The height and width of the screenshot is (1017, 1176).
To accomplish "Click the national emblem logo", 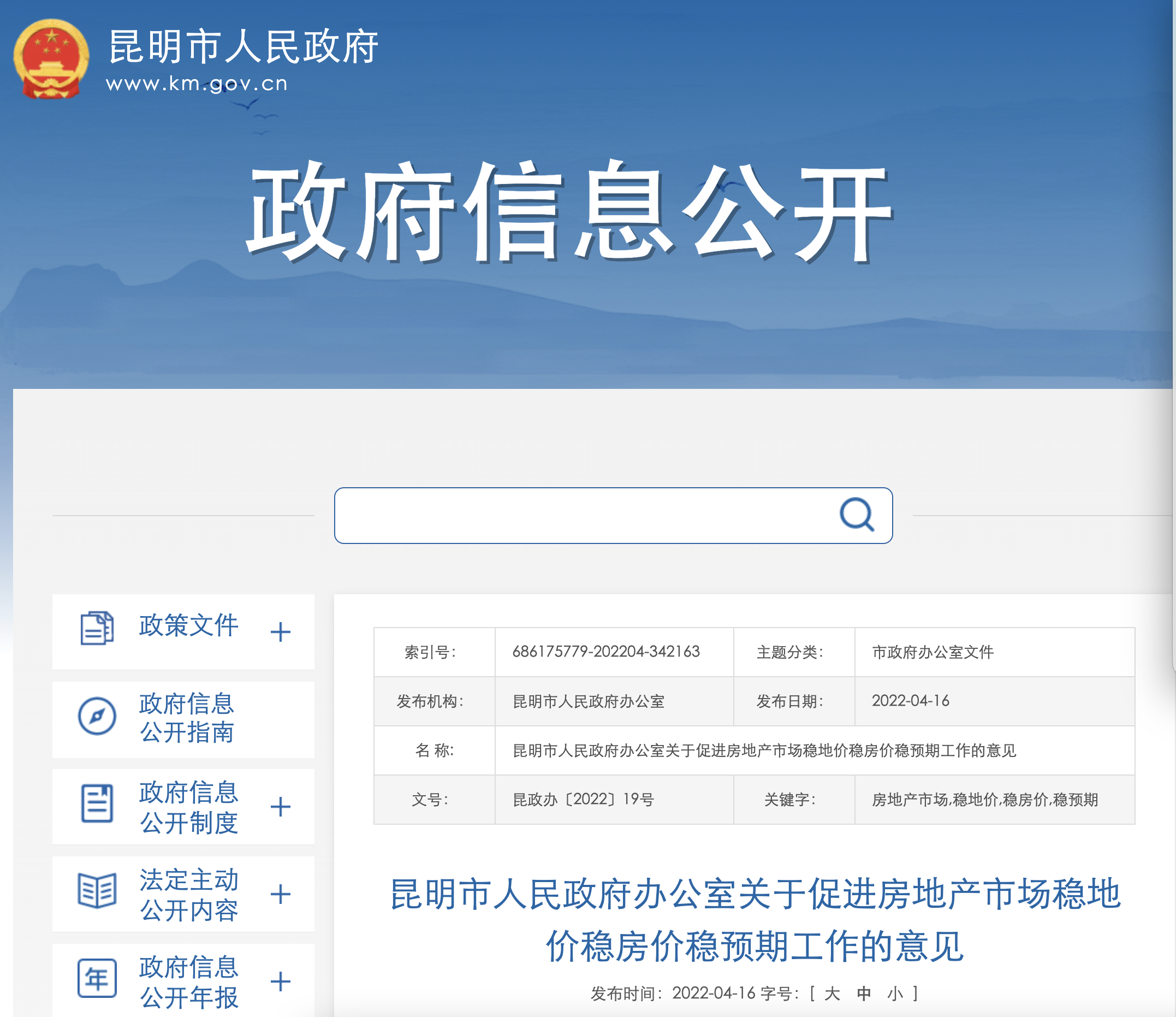I will (x=51, y=58).
